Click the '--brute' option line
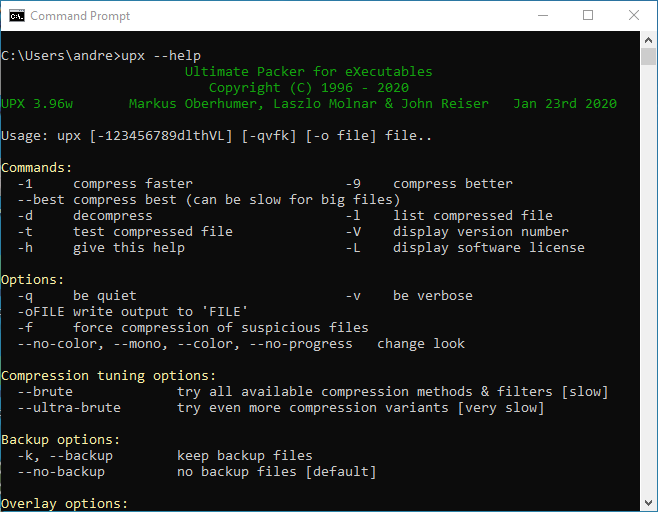658x512 pixels. pyautogui.click(x=313, y=392)
